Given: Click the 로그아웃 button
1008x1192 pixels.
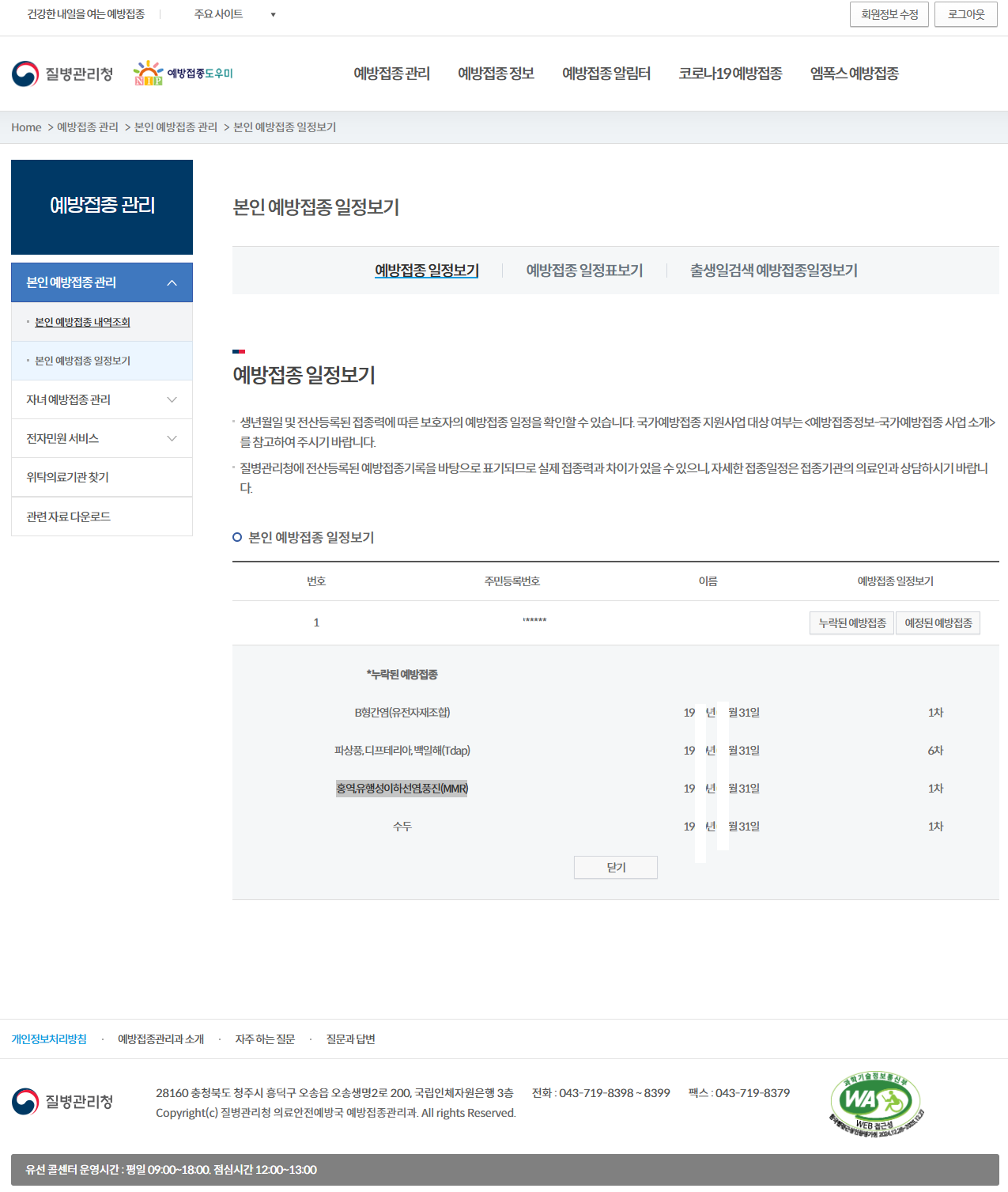Looking at the screenshot, I should click(965, 14).
